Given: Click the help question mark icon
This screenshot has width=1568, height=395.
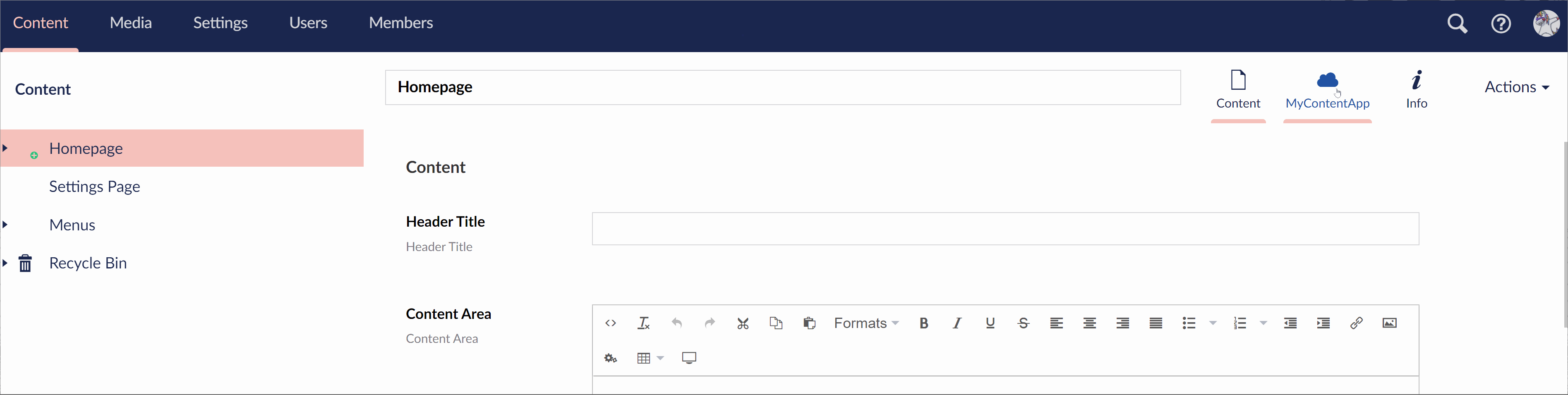Looking at the screenshot, I should [x=1501, y=24].
